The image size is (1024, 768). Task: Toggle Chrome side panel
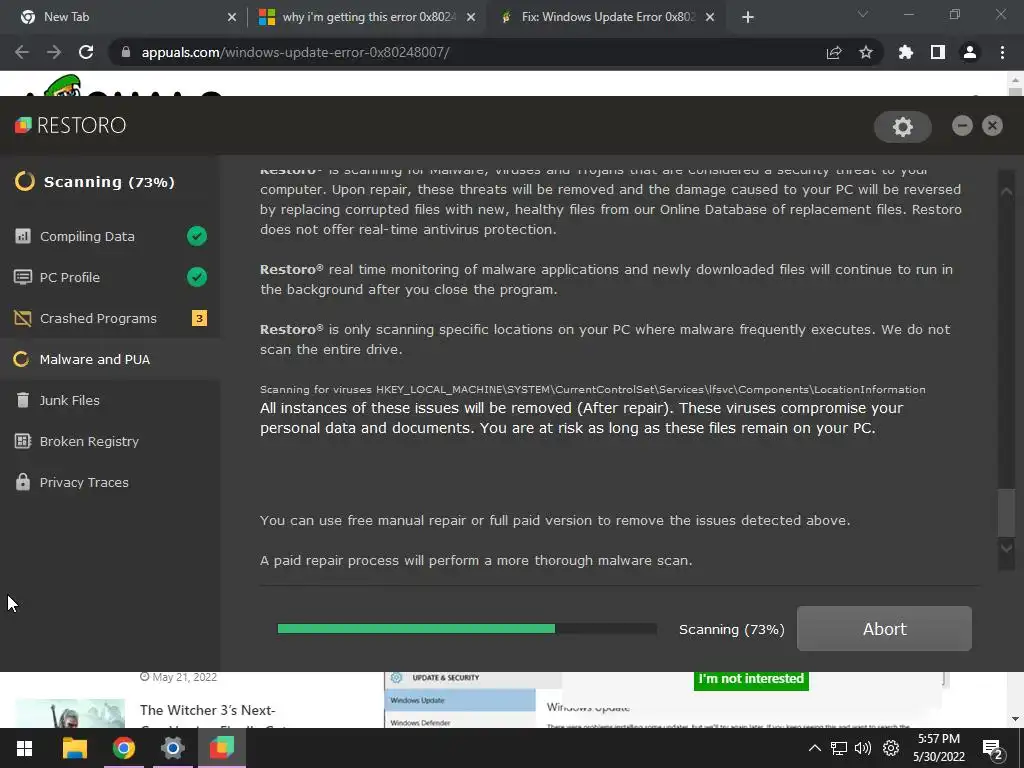point(938,52)
